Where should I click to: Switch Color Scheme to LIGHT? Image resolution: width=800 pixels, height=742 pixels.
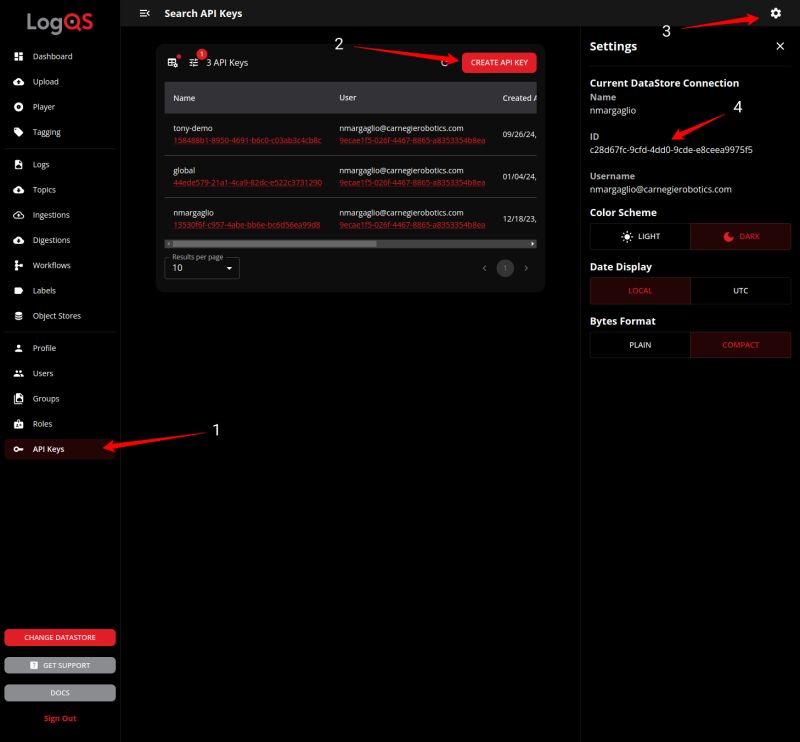click(639, 236)
